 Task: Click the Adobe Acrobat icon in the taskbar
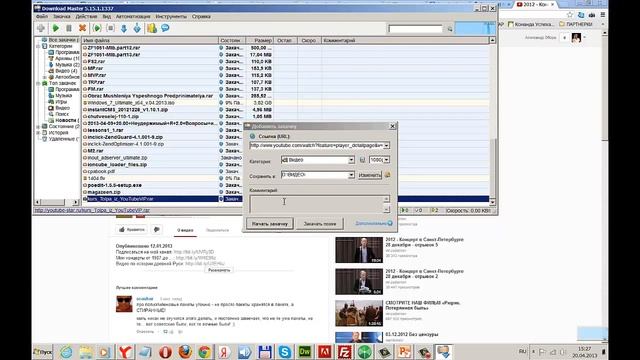point(324,352)
